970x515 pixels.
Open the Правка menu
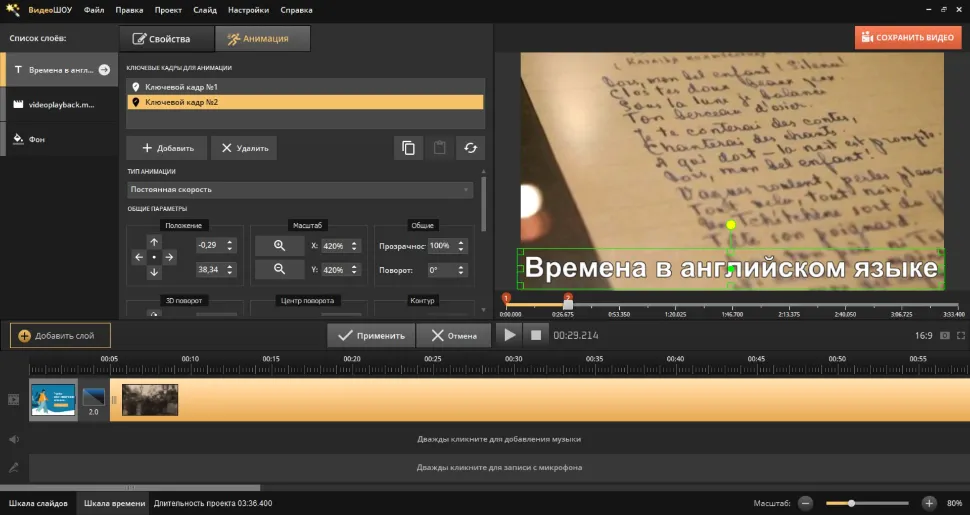click(x=129, y=10)
